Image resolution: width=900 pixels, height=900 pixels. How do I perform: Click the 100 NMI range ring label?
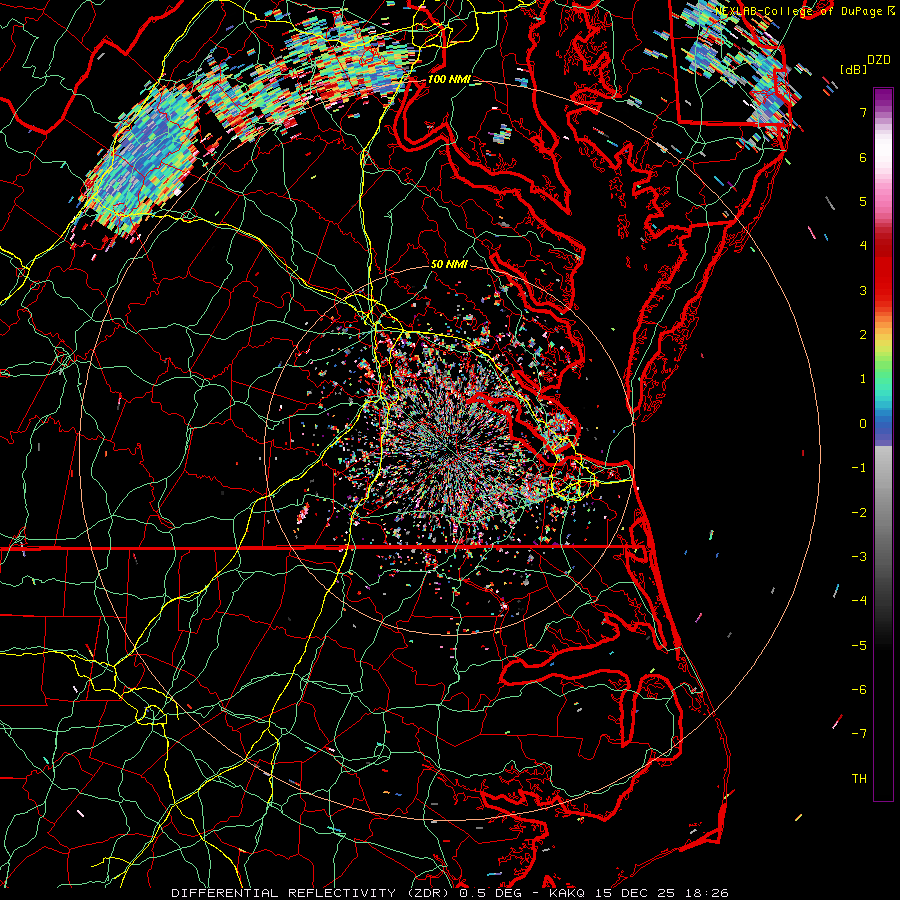[448, 79]
